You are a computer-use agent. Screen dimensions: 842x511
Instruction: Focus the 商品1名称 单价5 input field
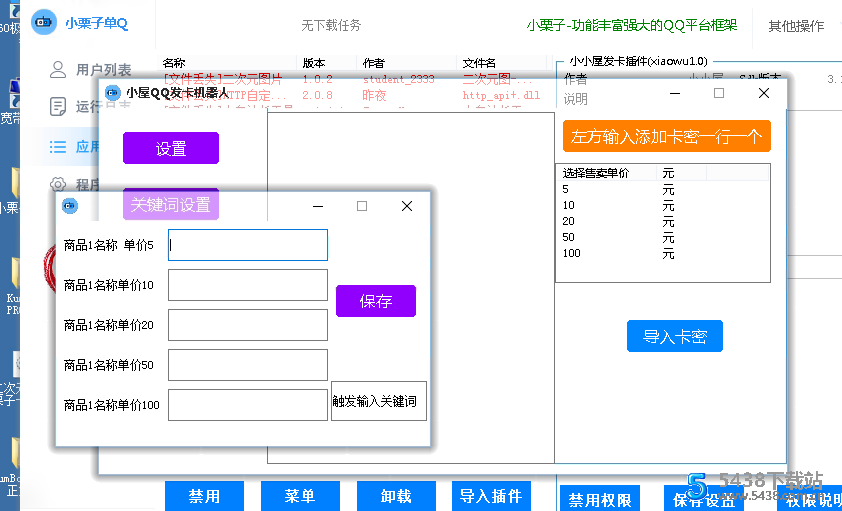(248, 245)
